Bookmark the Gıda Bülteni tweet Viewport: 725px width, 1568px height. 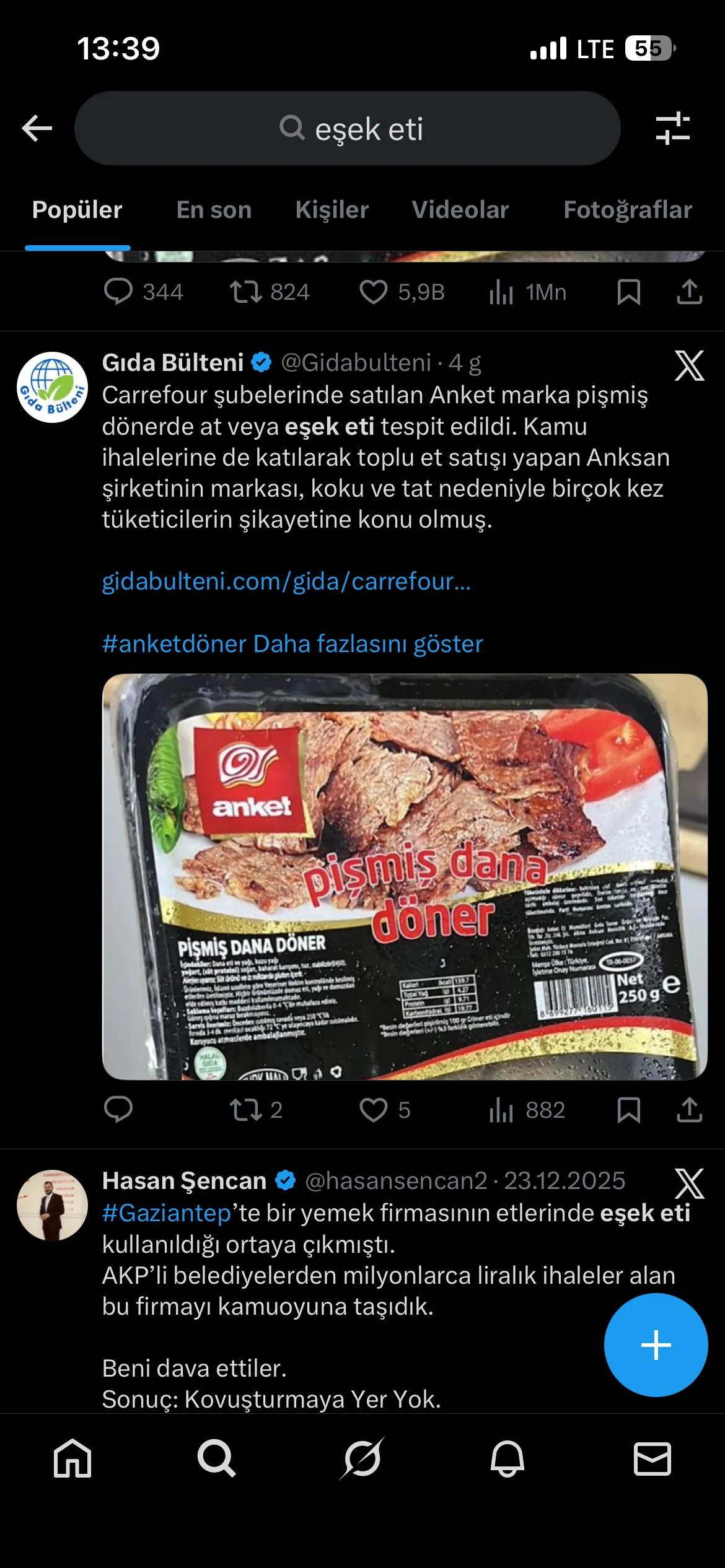click(628, 1110)
